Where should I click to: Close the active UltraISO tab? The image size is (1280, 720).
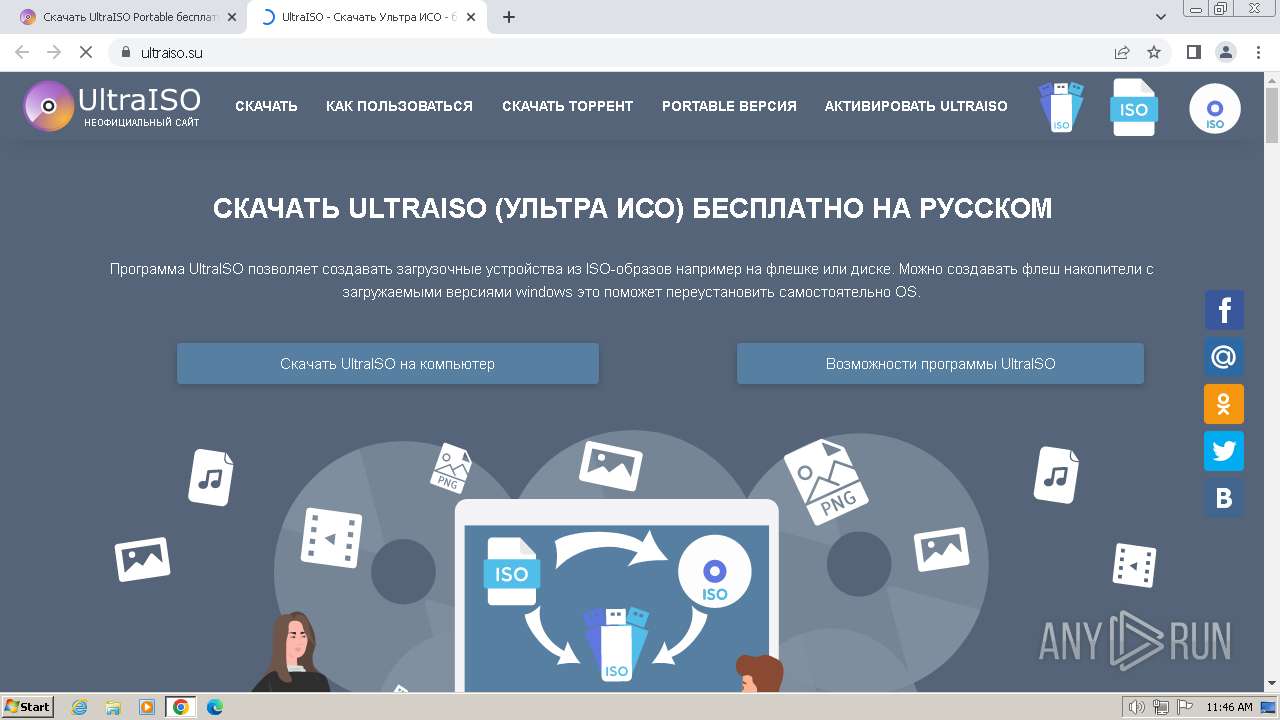(x=471, y=17)
